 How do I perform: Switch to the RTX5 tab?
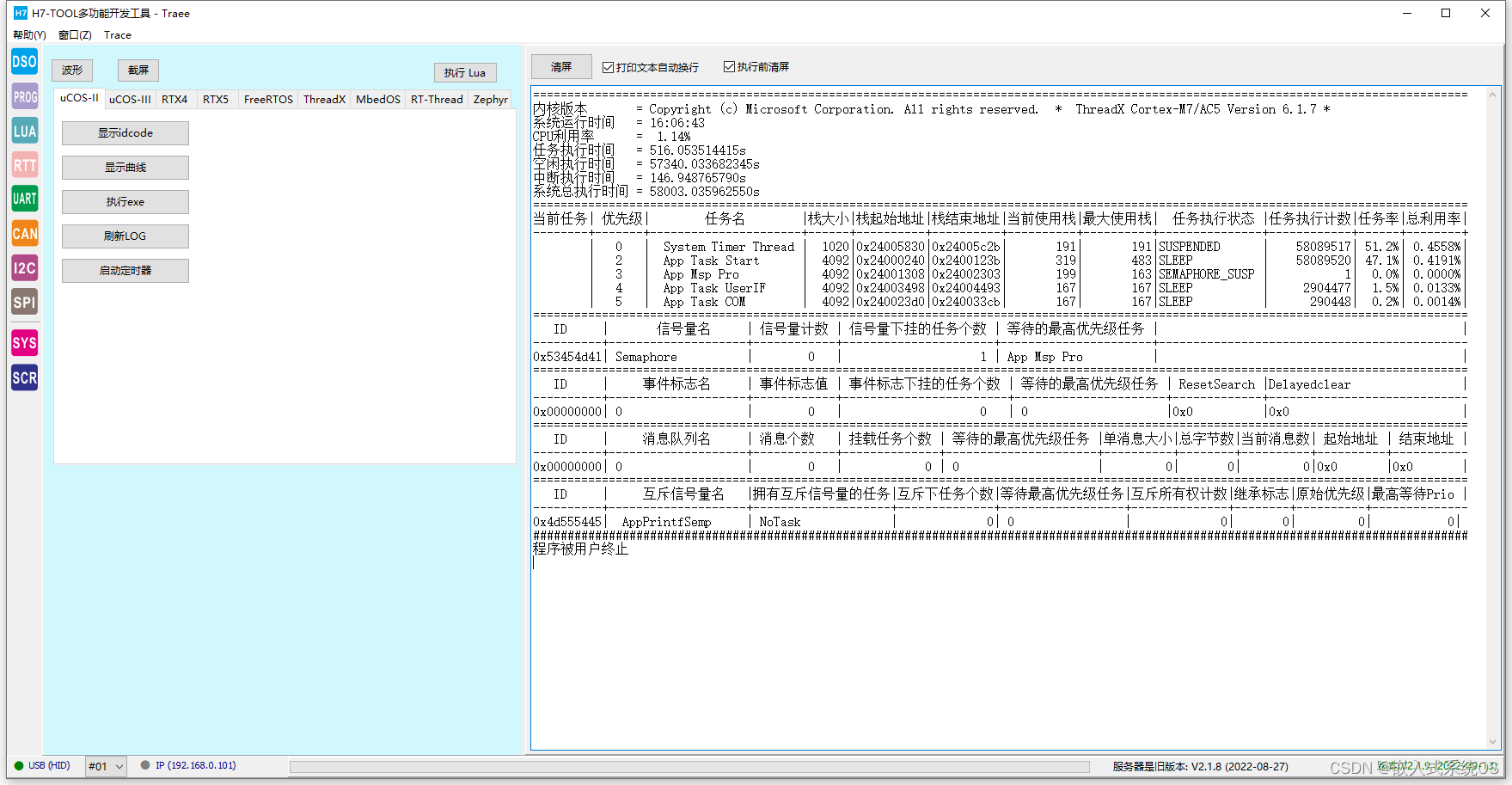click(x=216, y=99)
